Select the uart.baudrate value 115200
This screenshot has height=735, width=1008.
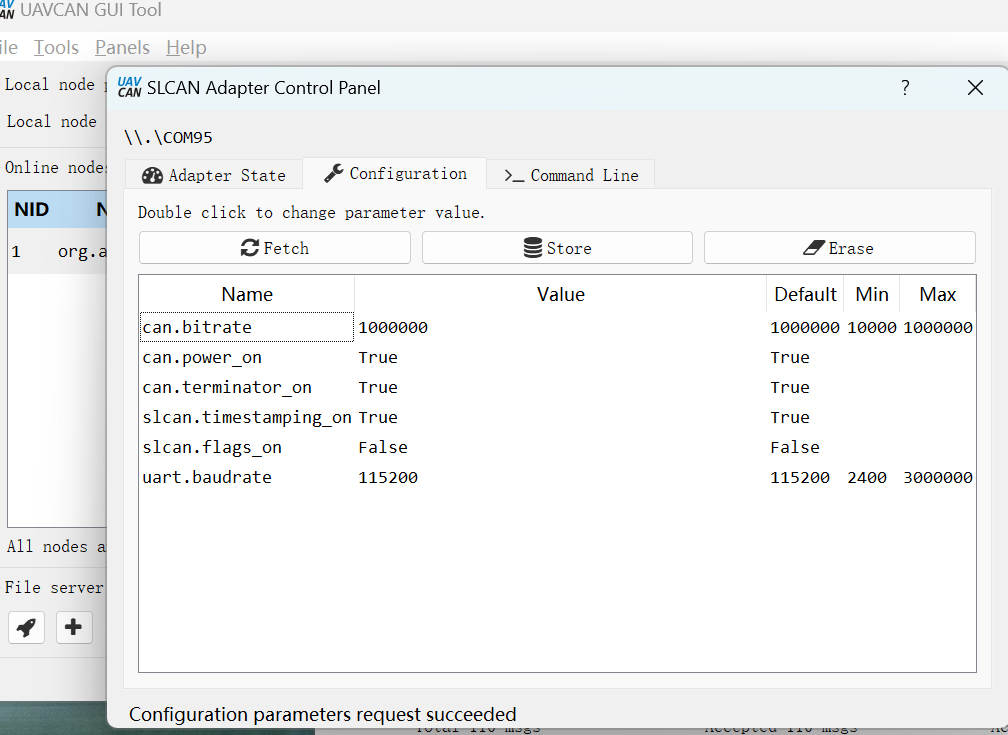388,477
